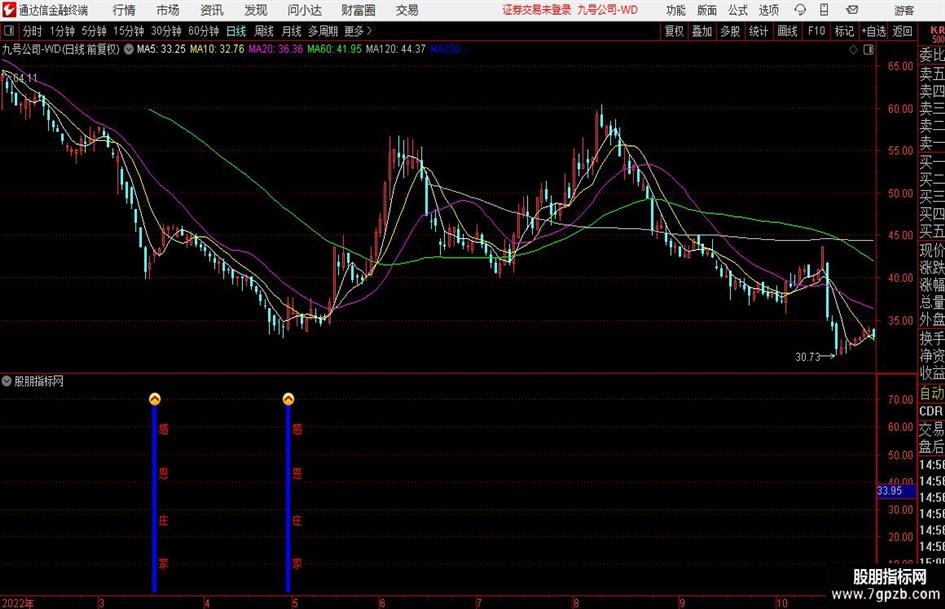Expand 更多 period options
Image resolution: width=945 pixels, height=609 pixels.
coord(358,31)
